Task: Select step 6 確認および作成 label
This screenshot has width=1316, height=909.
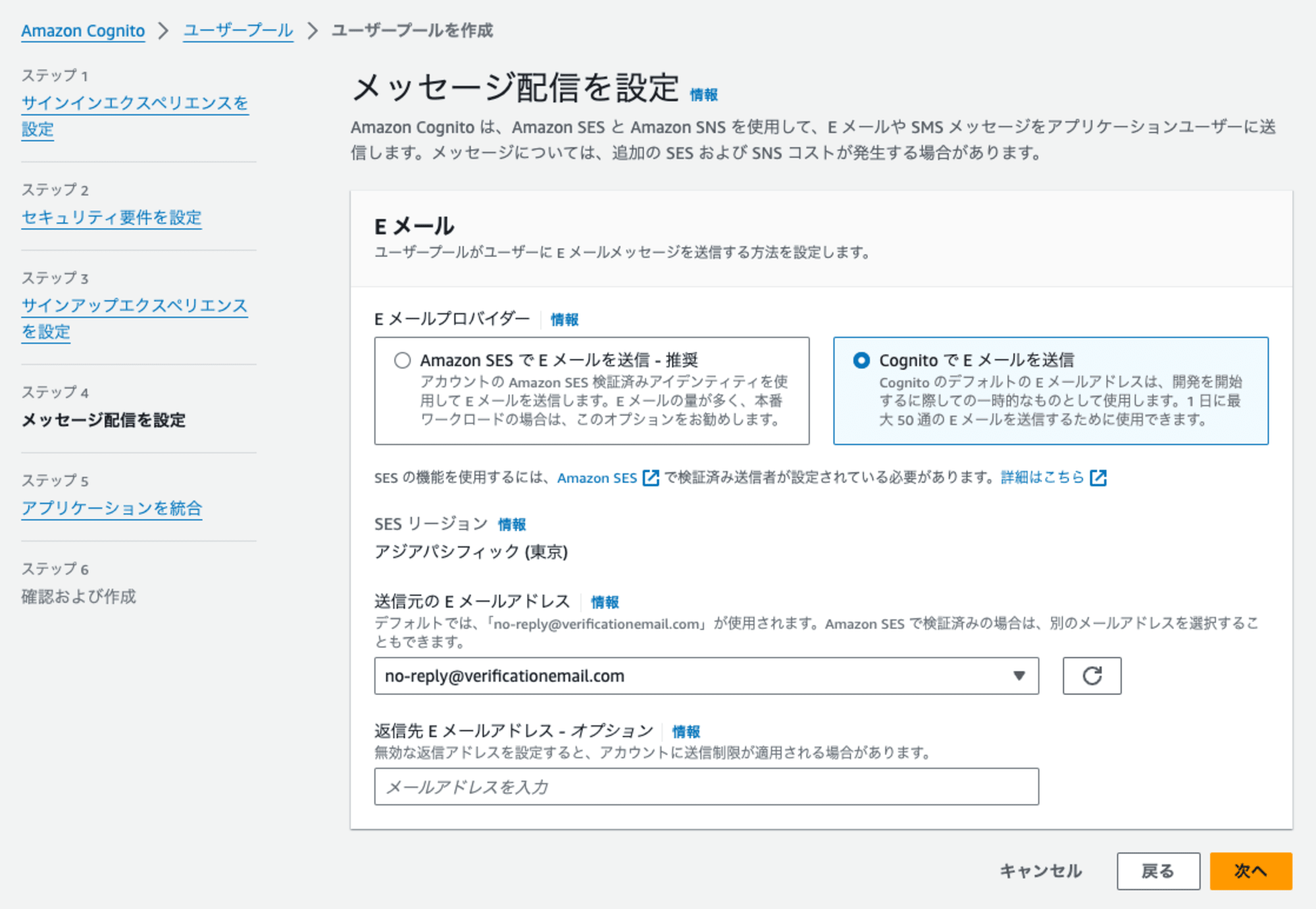Action: [x=78, y=596]
